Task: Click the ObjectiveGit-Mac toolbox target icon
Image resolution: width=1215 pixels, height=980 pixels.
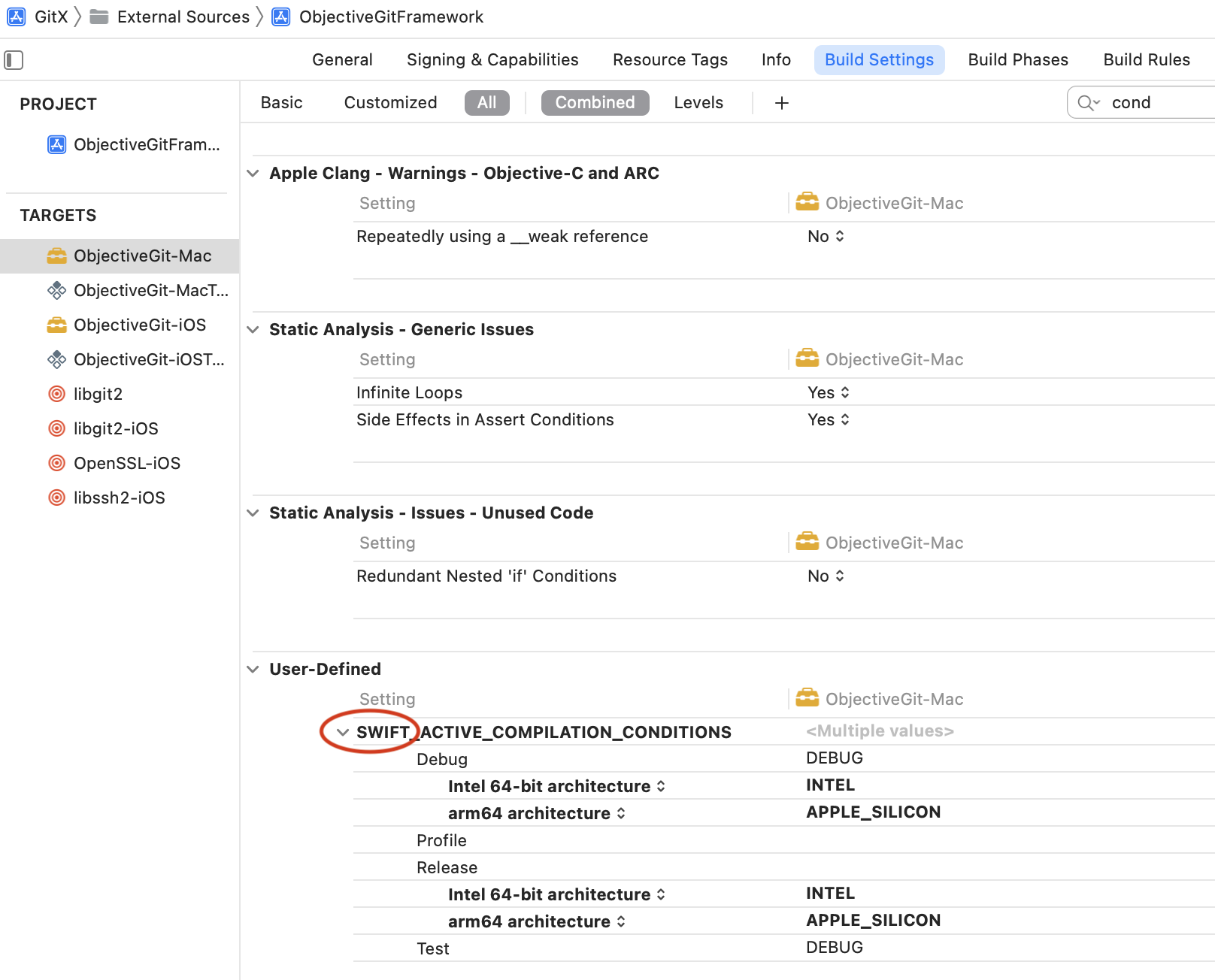Action: click(x=56, y=256)
